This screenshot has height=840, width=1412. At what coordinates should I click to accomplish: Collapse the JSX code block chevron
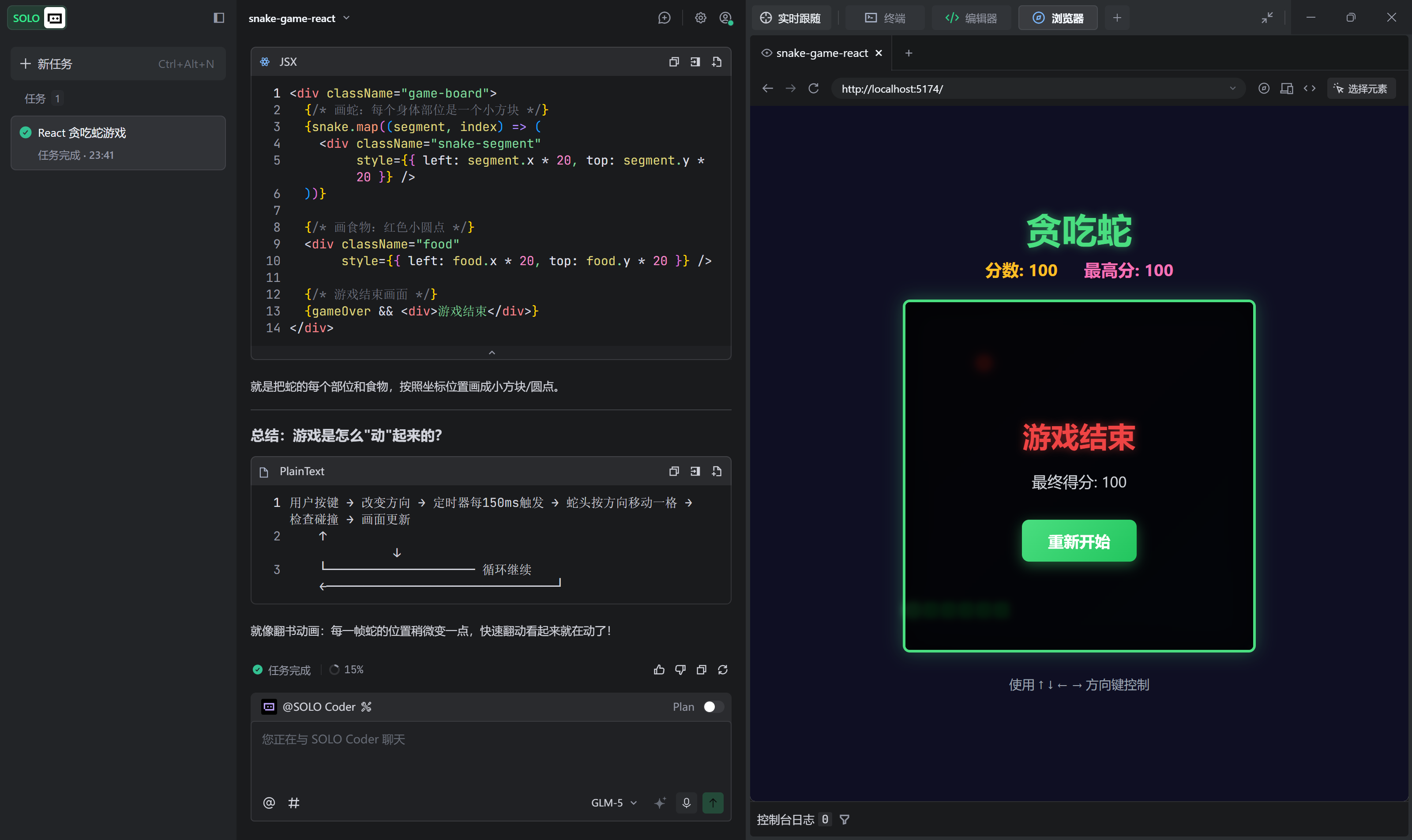coord(492,352)
